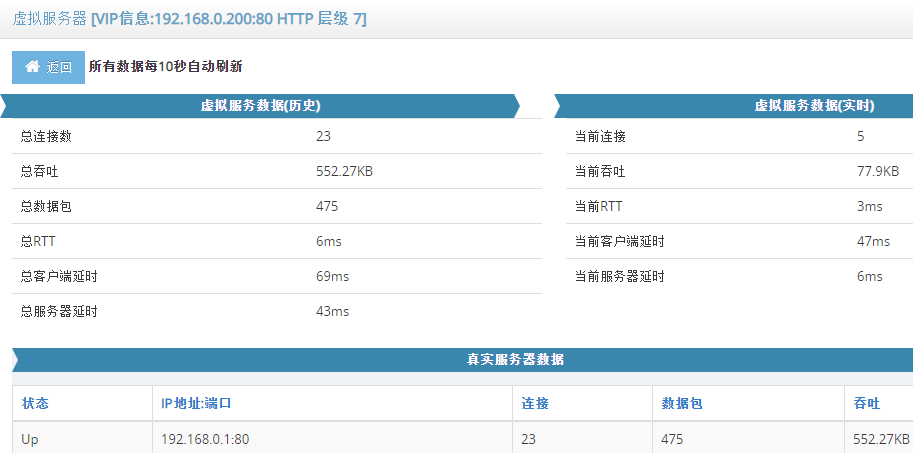
Task: Click the 返回 back button
Action: [48, 67]
